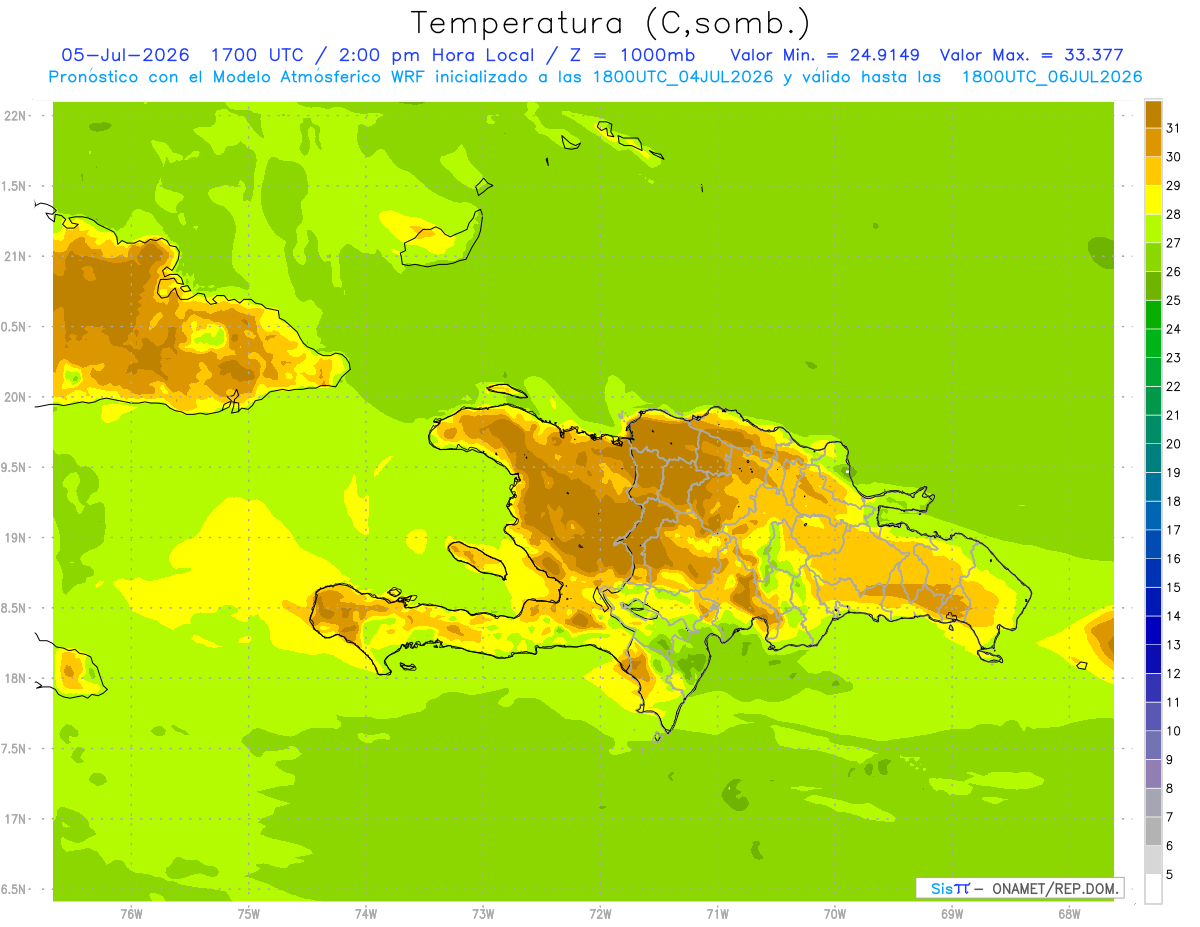Click the colorbar label "26"
The height and width of the screenshot is (927, 1200).
click(x=1173, y=272)
